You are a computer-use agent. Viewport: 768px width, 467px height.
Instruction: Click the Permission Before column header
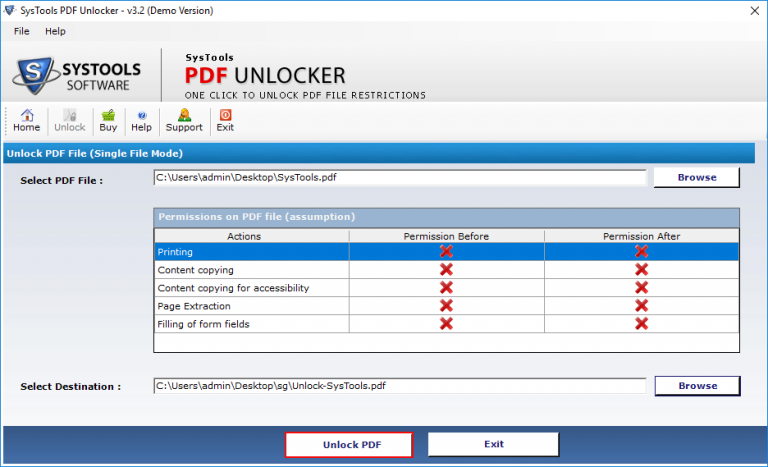pos(446,236)
